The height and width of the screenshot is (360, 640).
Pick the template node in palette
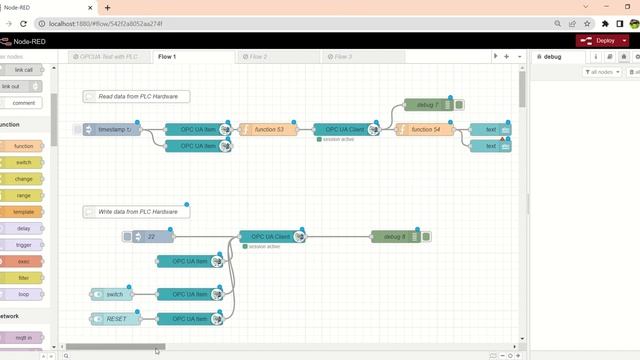point(21,212)
